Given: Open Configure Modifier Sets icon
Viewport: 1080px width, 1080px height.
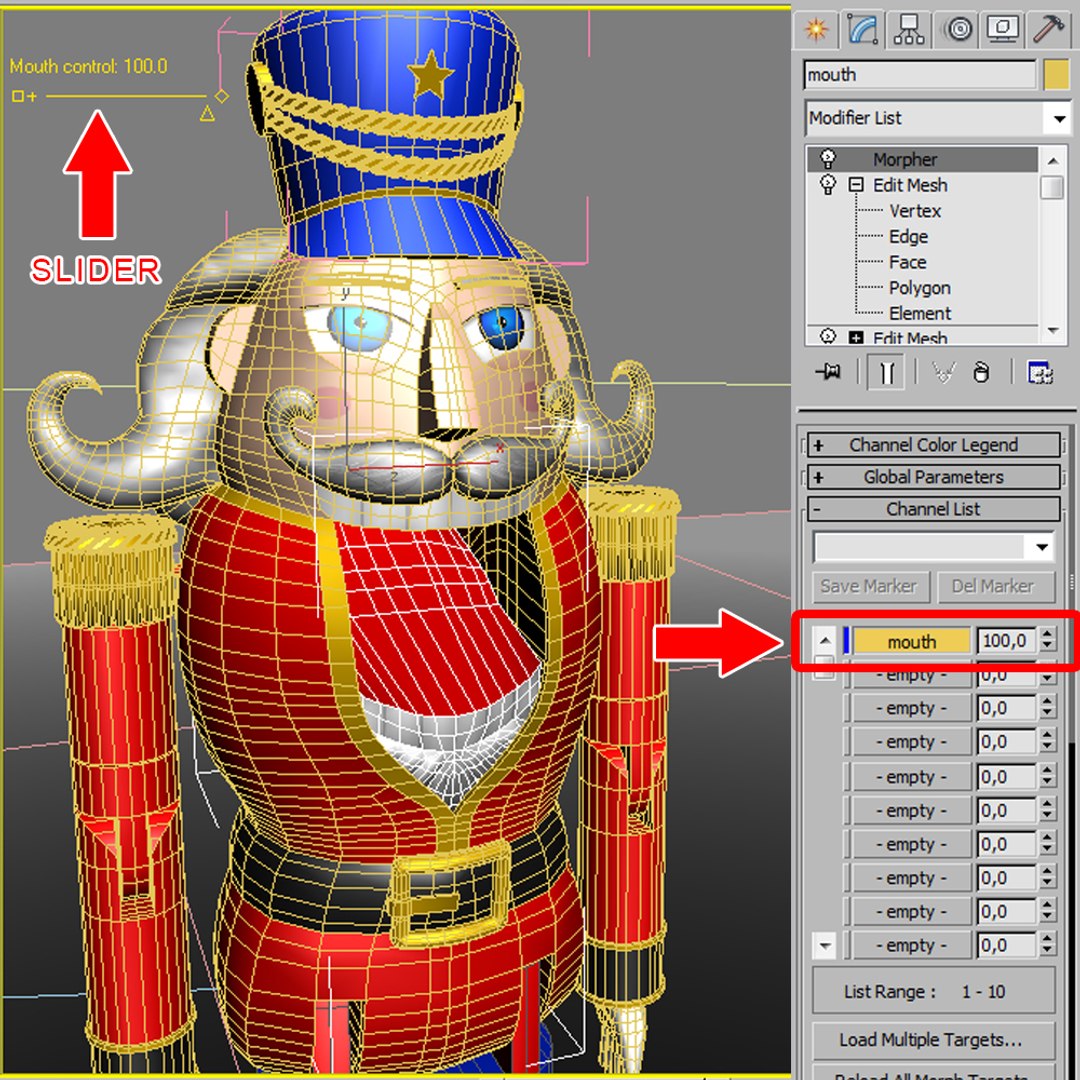Looking at the screenshot, I should point(1040,373).
